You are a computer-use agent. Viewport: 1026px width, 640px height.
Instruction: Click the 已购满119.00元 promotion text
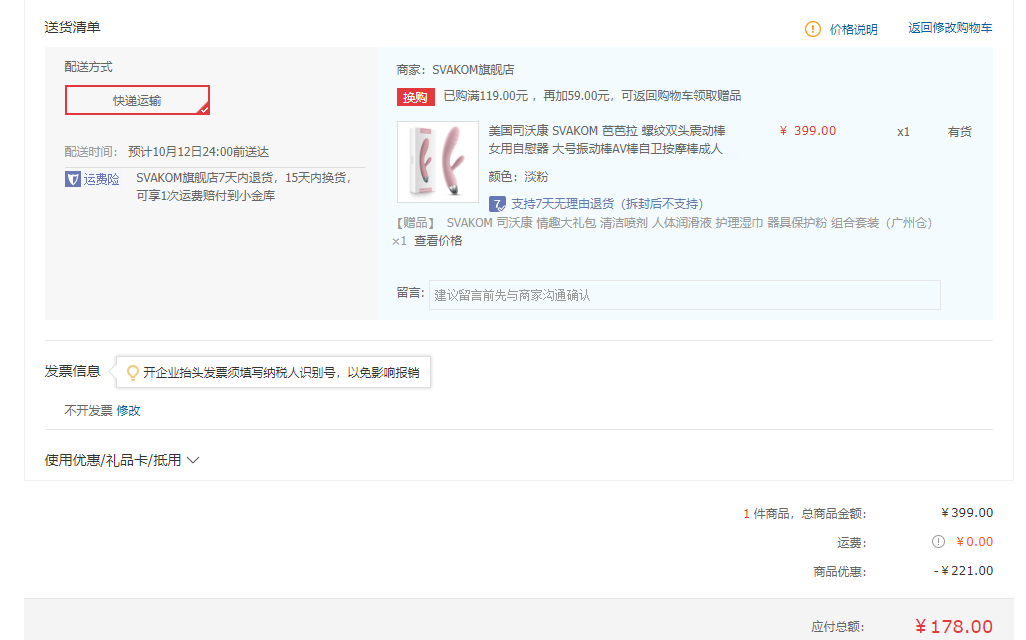click(592, 96)
